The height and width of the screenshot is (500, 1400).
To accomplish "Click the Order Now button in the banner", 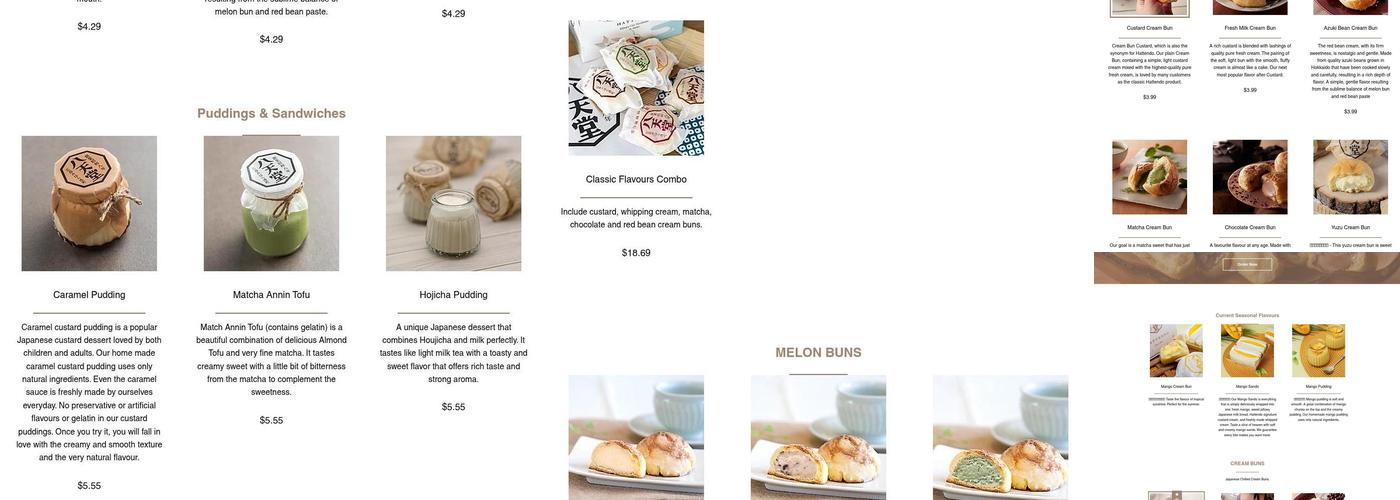I will (1247, 264).
